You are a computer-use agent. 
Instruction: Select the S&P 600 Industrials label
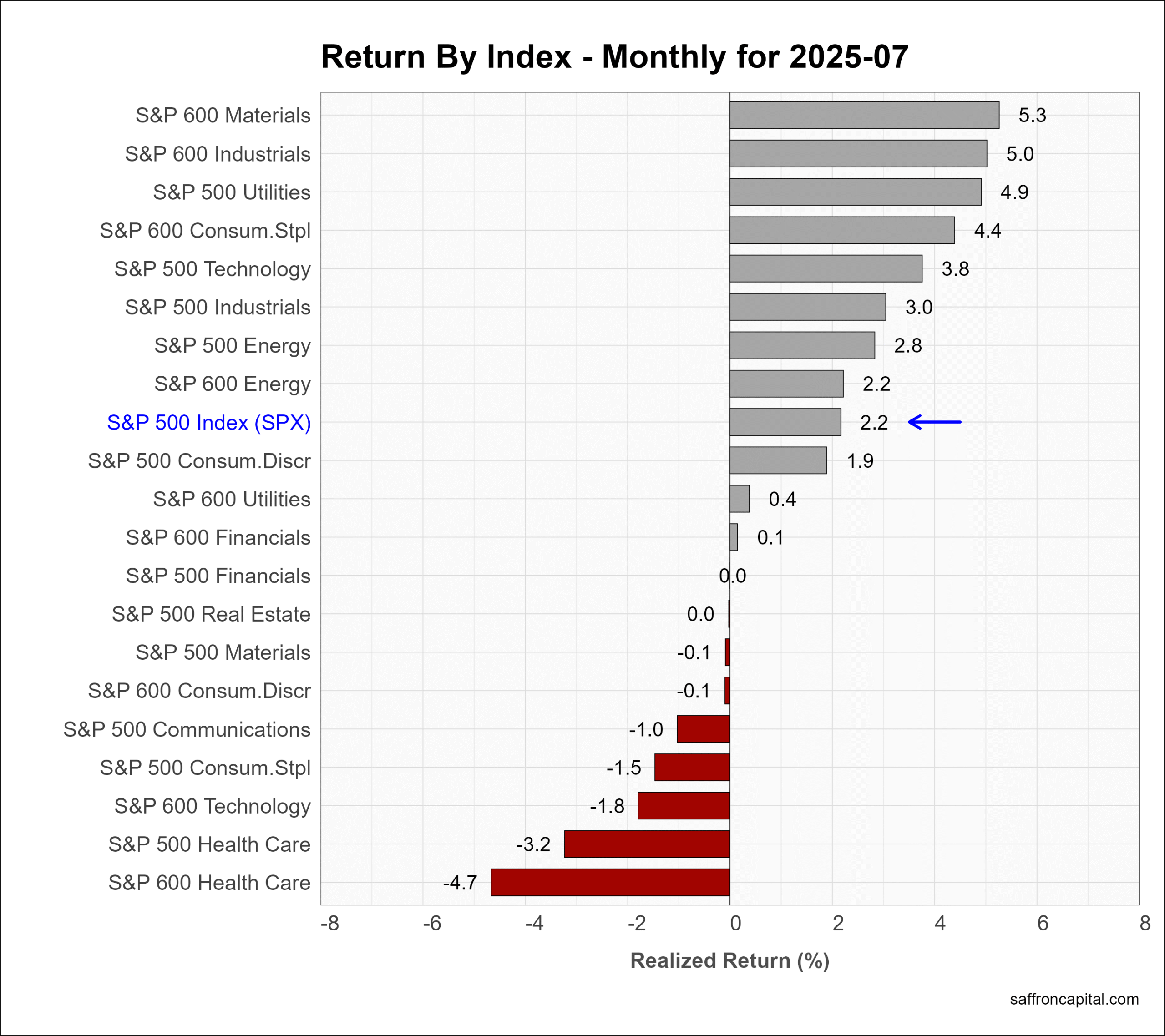[x=218, y=154]
